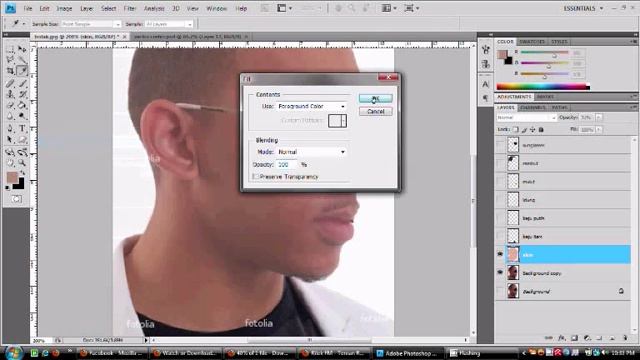Hide the Background copy layer
The width and height of the screenshot is (640, 360).
(x=500, y=272)
